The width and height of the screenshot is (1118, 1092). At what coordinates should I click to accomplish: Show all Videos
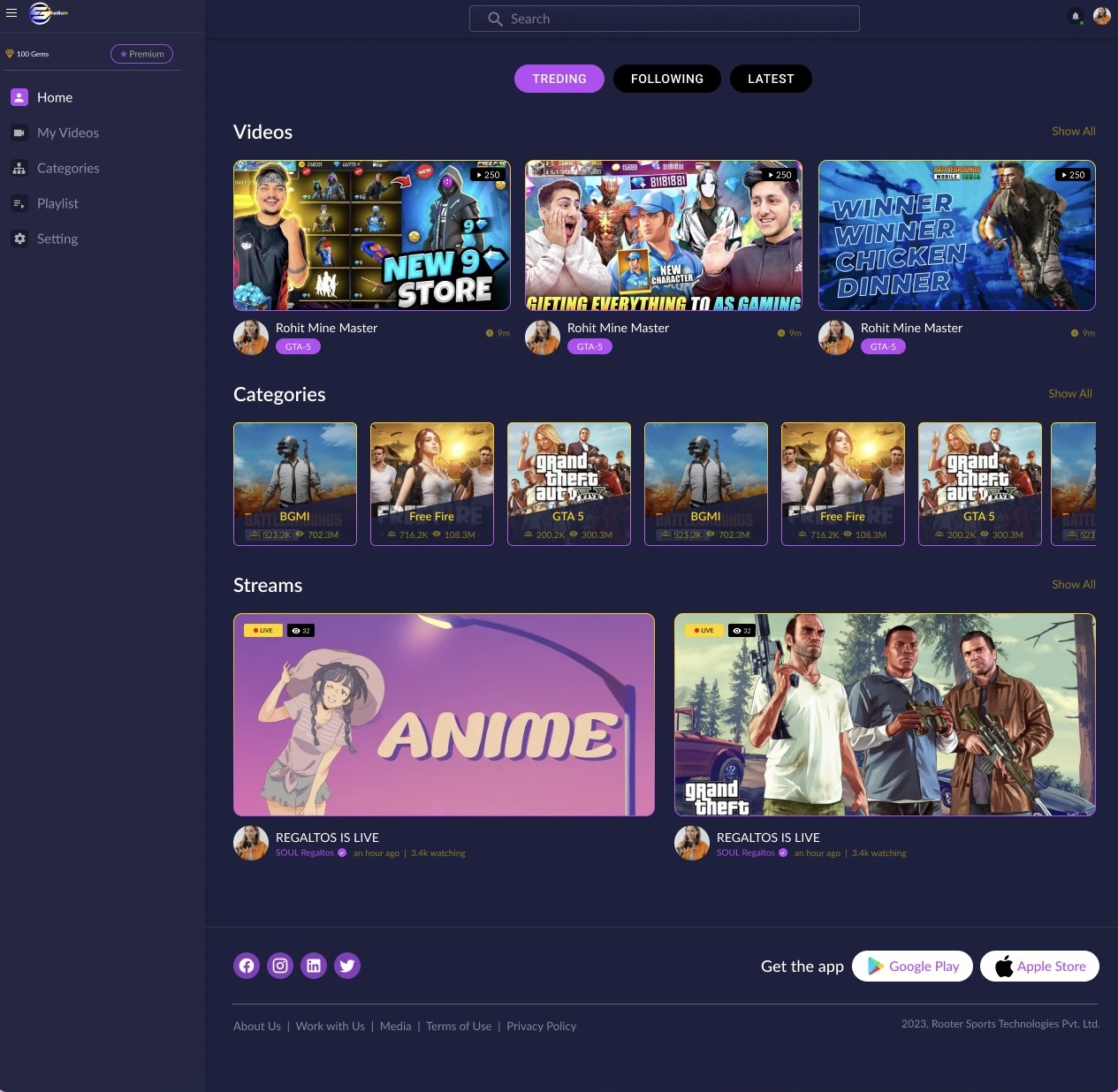[1074, 131]
